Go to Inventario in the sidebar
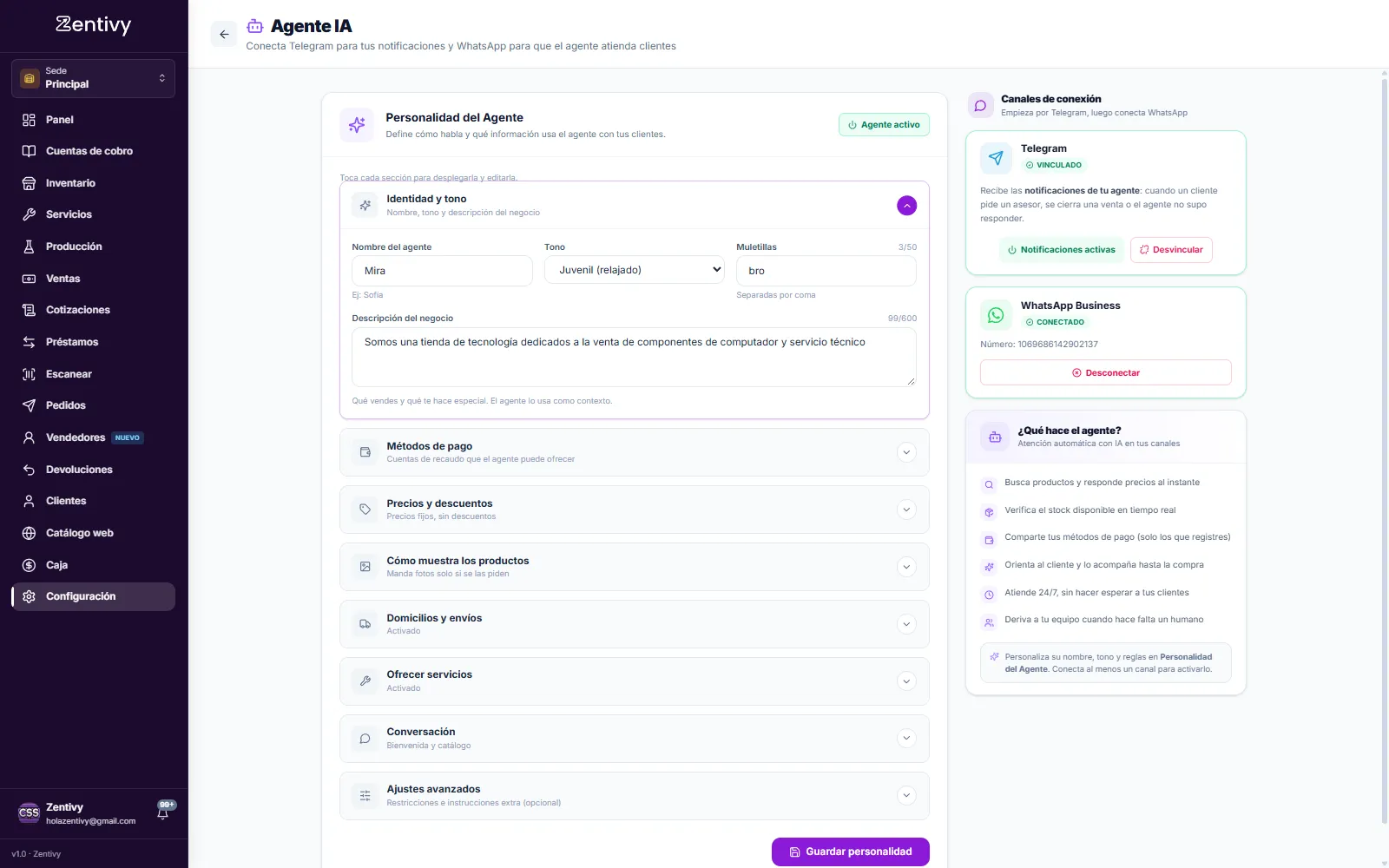This screenshot has width=1389, height=868. point(93,183)
